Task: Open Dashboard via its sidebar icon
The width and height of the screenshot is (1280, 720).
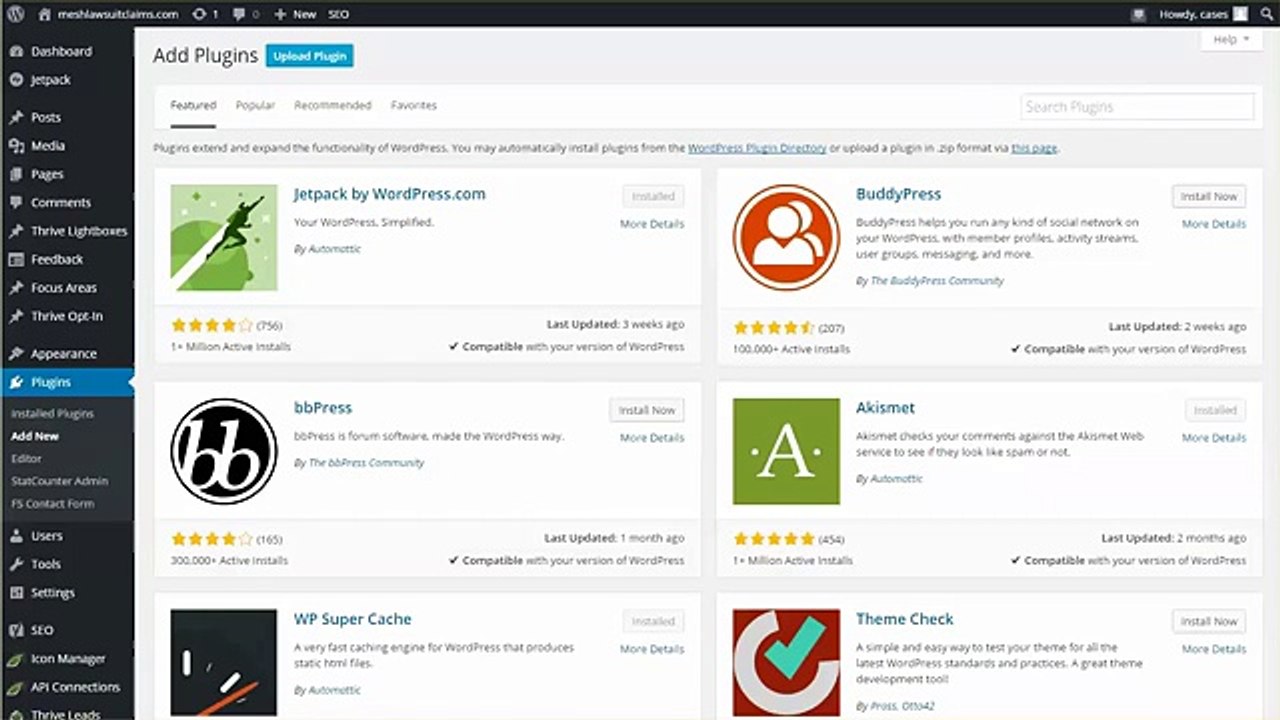Action: [16, 51]
